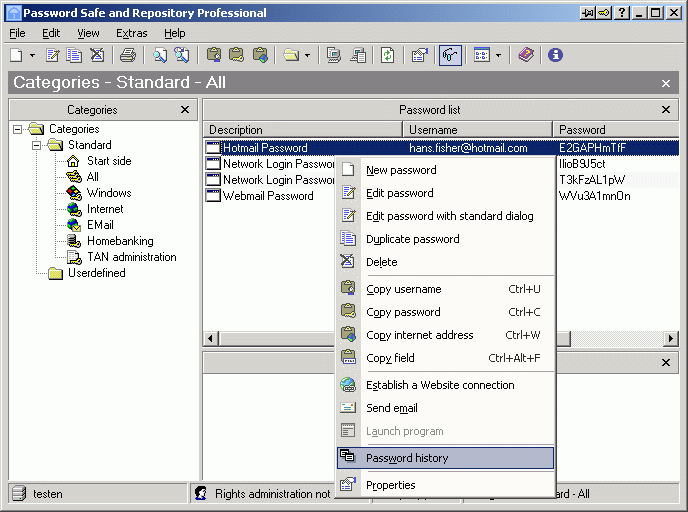688x512 pixels.
Task: Close the Categories panel
Action: pos(185,110)
